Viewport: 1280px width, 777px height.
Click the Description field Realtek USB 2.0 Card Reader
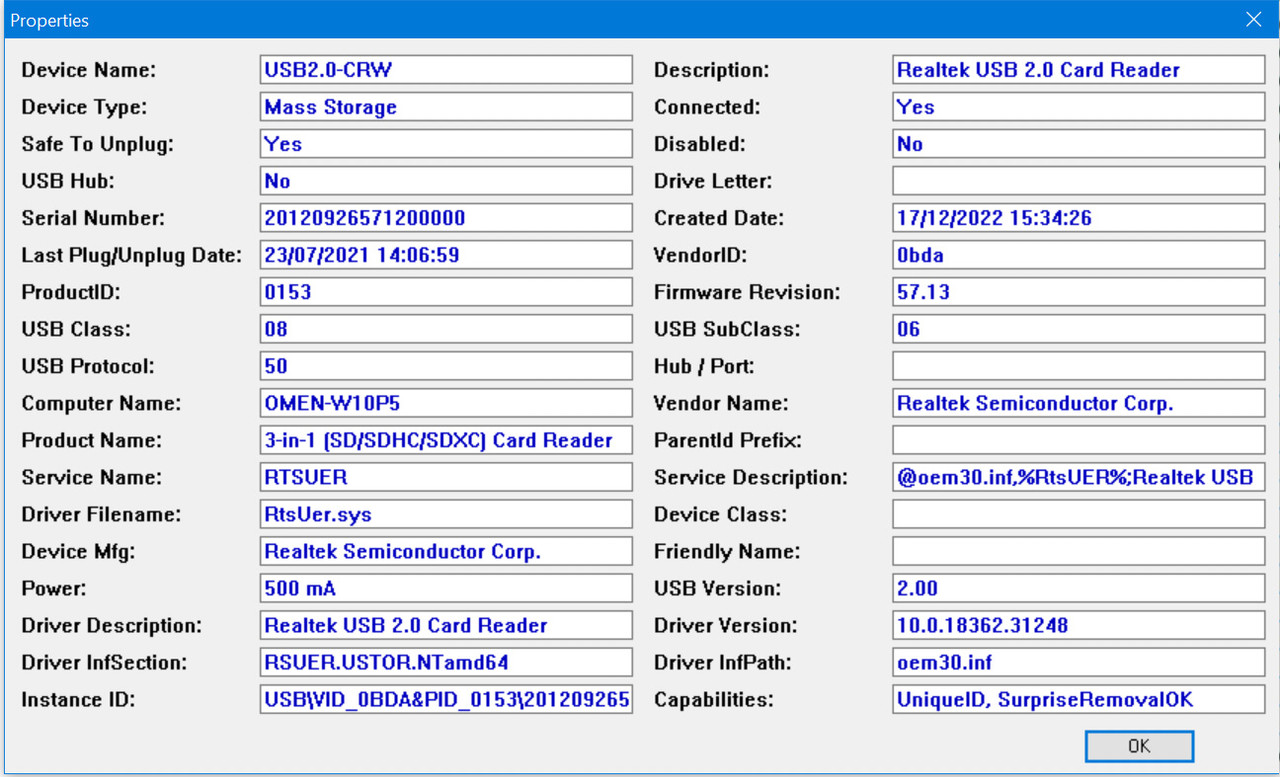tap(1079, 70)
